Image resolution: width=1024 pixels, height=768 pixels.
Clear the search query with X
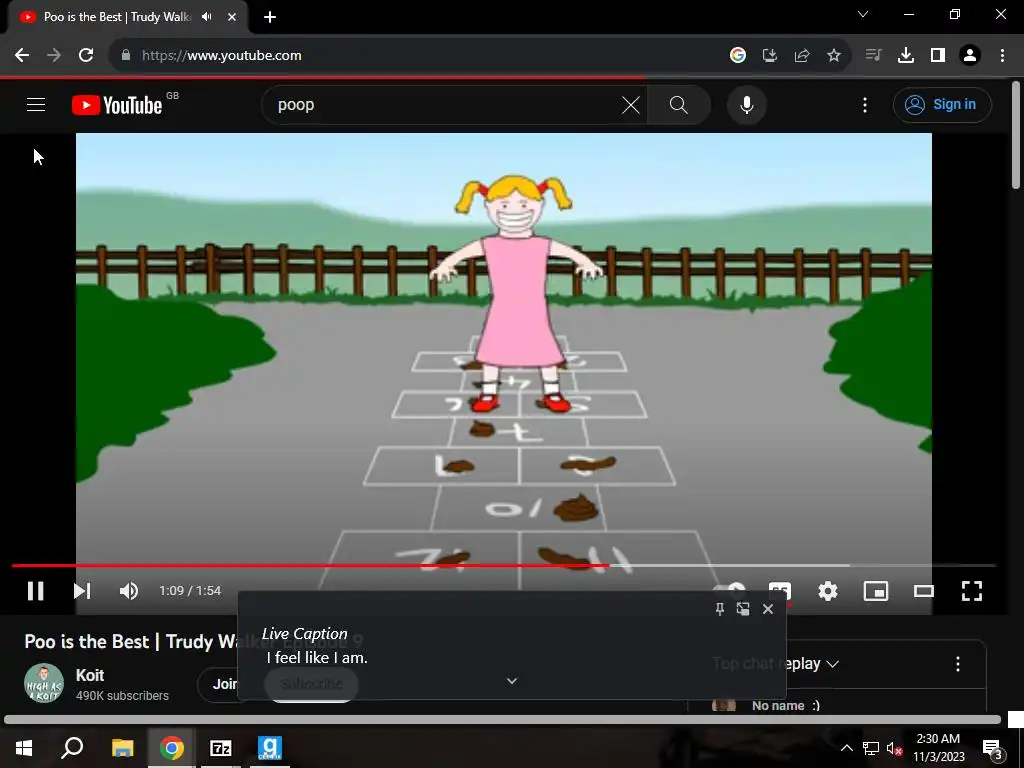631,104
